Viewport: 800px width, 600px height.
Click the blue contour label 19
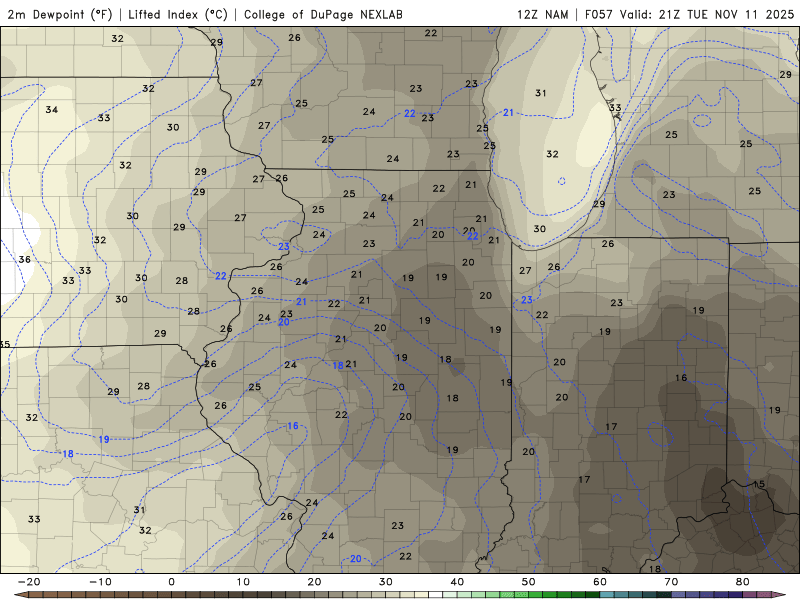point(104,439)
